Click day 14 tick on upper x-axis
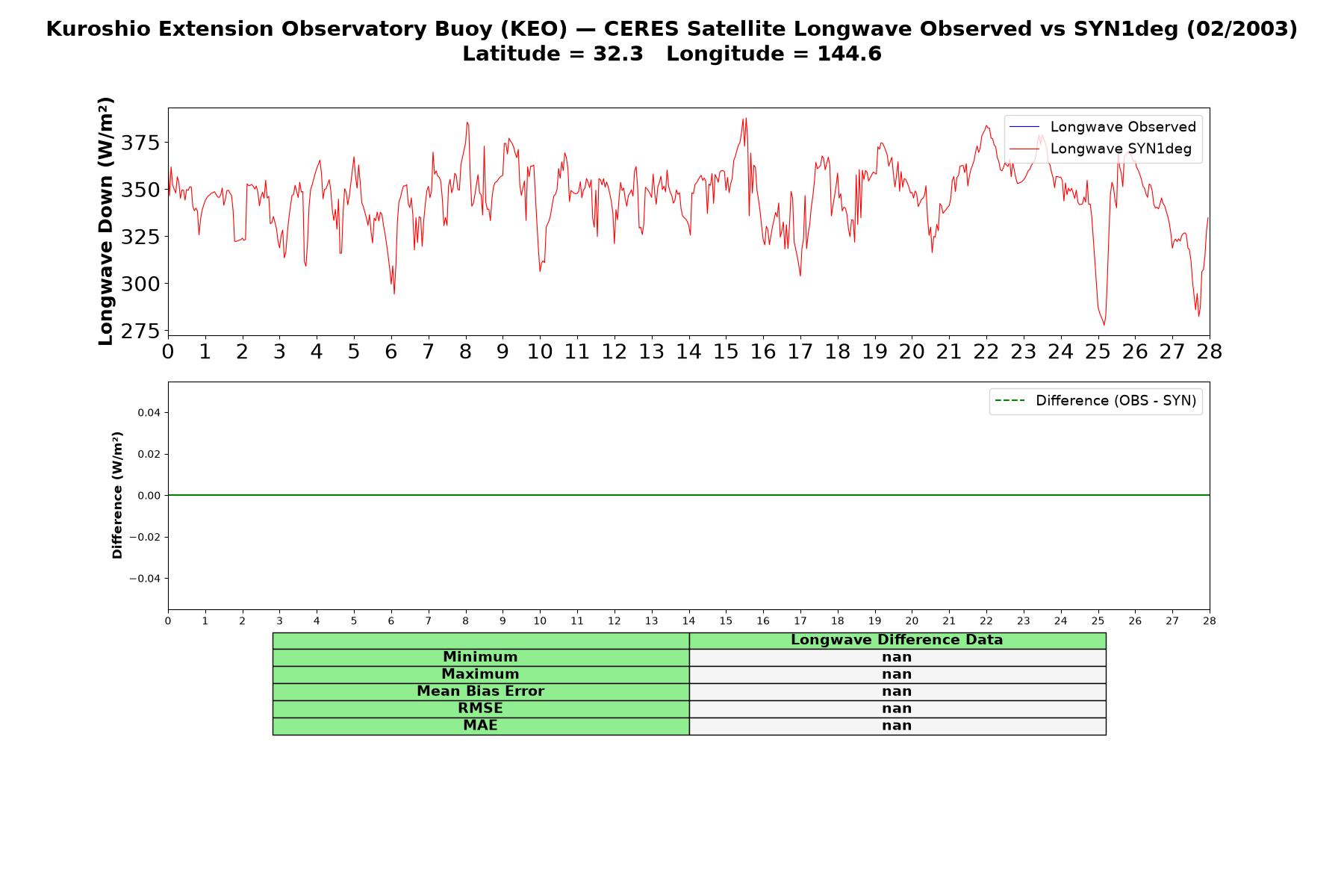This screenshot has width=1344, height=896. [688, 352]
